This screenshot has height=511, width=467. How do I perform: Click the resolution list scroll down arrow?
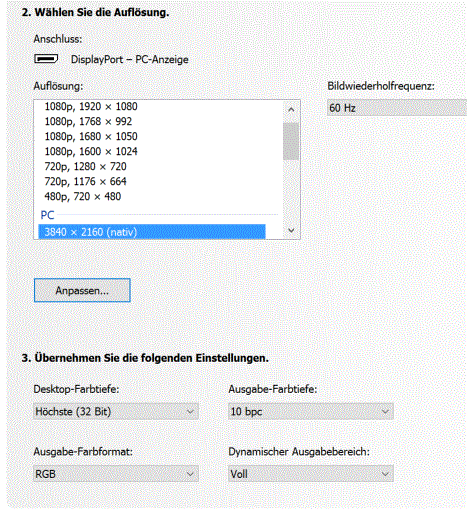pyautogui.click(x=291, y=230)
